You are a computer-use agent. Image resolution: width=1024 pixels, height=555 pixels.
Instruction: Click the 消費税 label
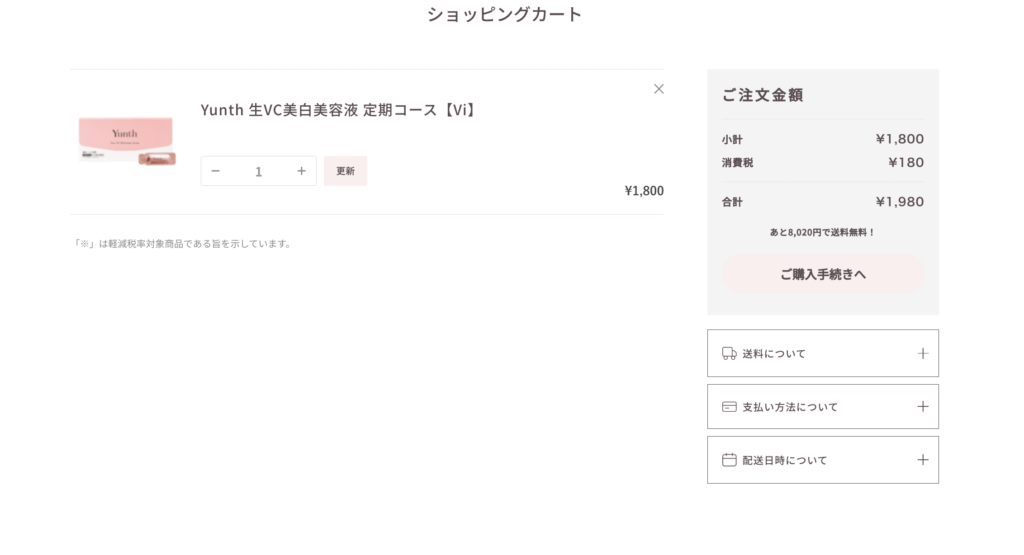pos(737,163)
